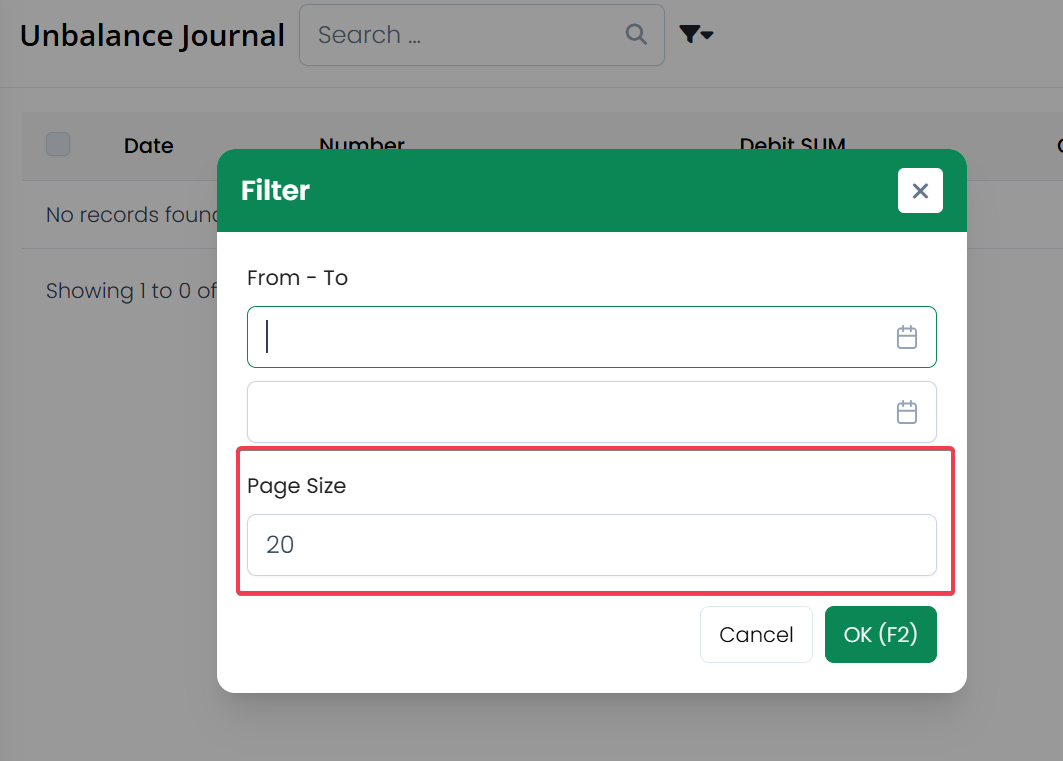
Task: Close the Filter dialog with X
Action: (920, 191)
